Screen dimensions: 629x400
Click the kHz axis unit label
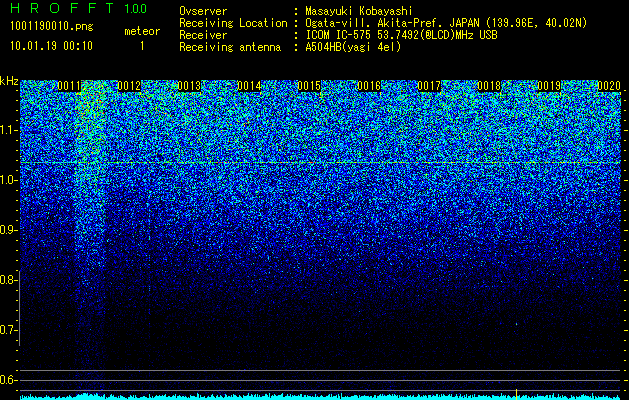coord(9,81)
